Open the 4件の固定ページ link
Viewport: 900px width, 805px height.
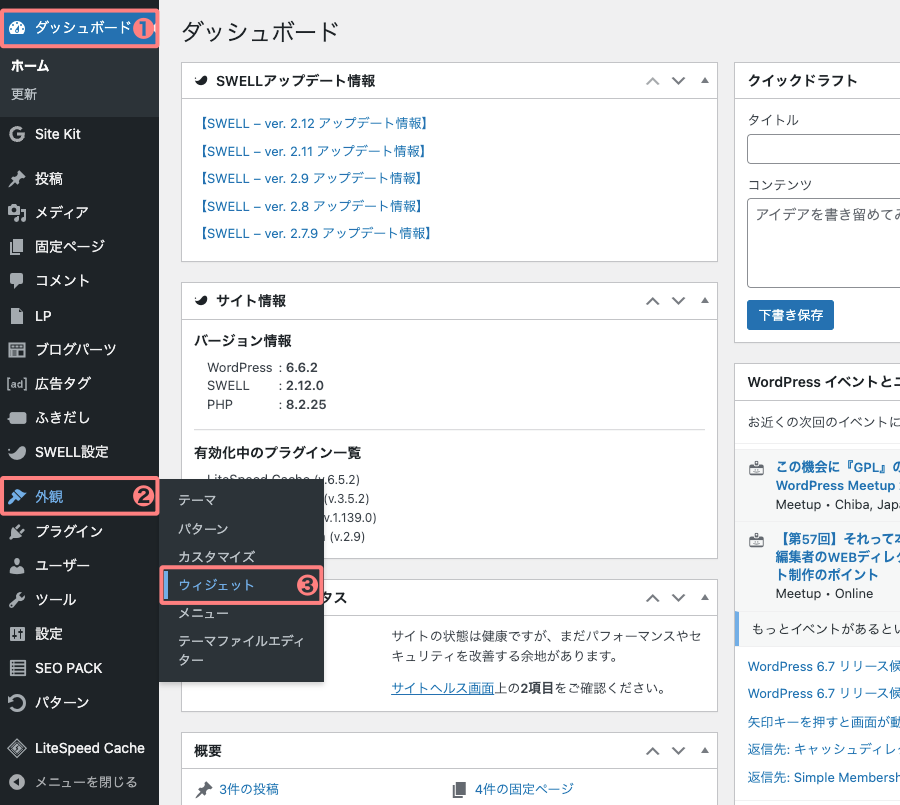click(524, 789)
